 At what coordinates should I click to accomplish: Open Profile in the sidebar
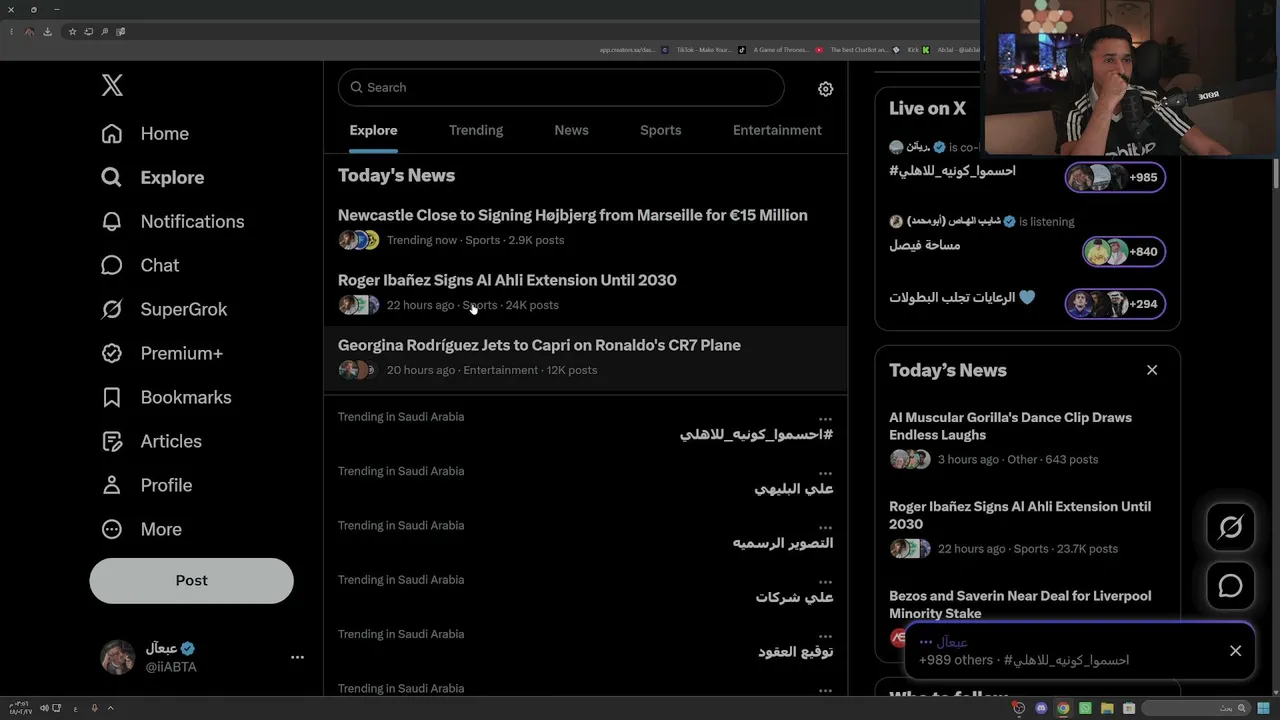[x=146, y=485]
